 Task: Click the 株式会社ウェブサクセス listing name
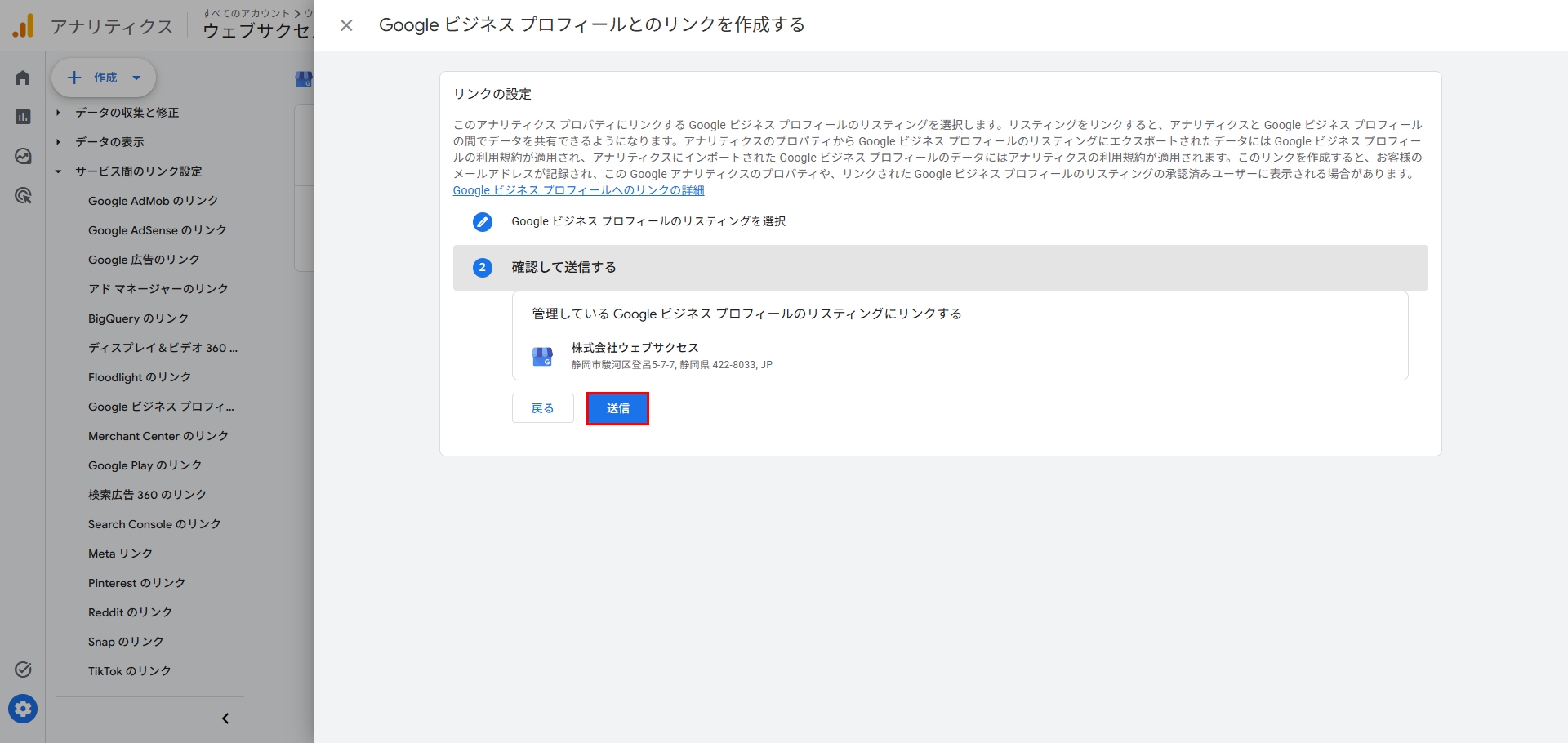pyautogui.click(x=635, y=348)
